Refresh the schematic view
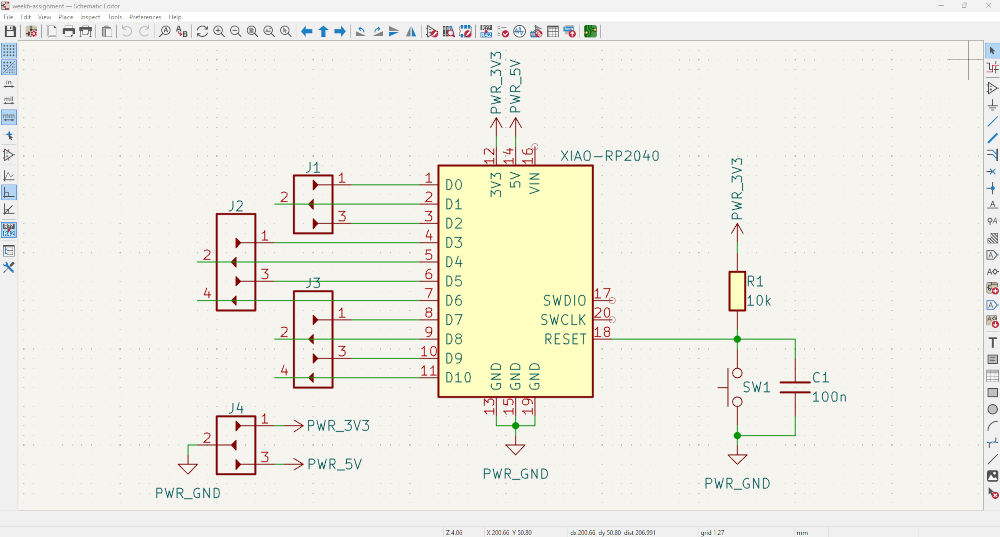Screen dimensions: 1000x537 [x=202, y=31]
